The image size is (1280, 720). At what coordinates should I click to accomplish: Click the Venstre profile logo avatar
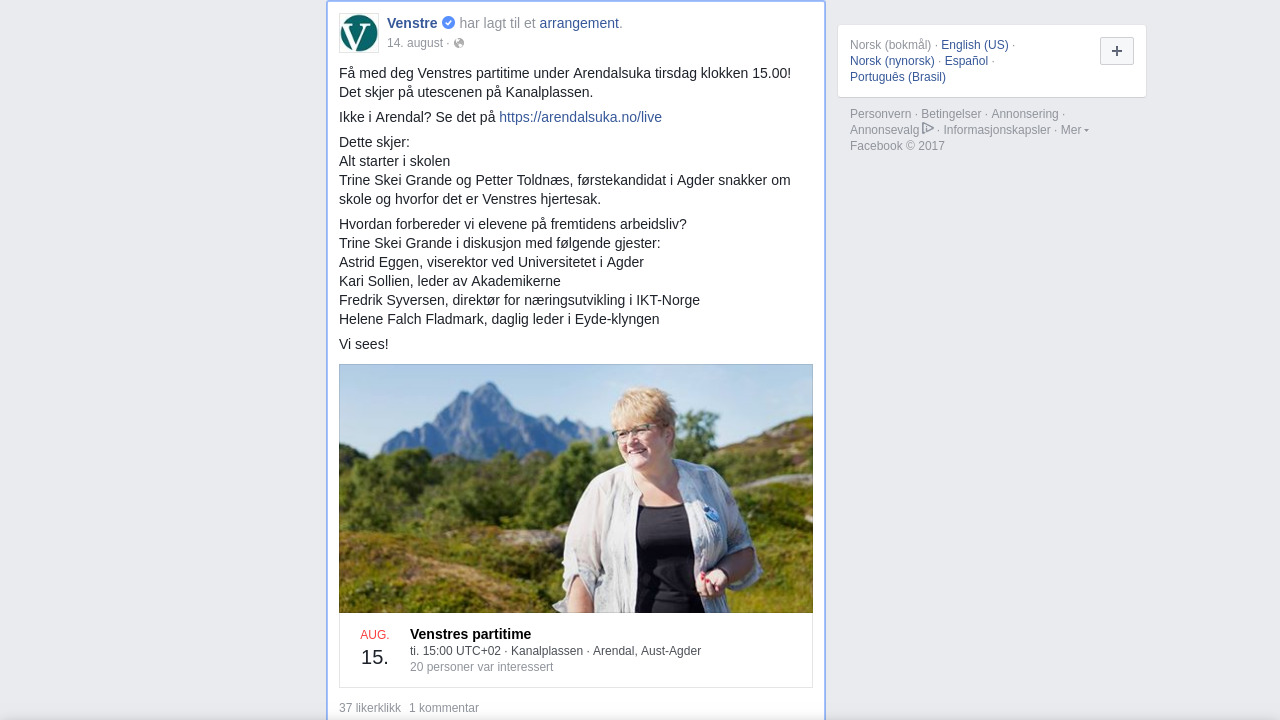[x=359, y=33]
